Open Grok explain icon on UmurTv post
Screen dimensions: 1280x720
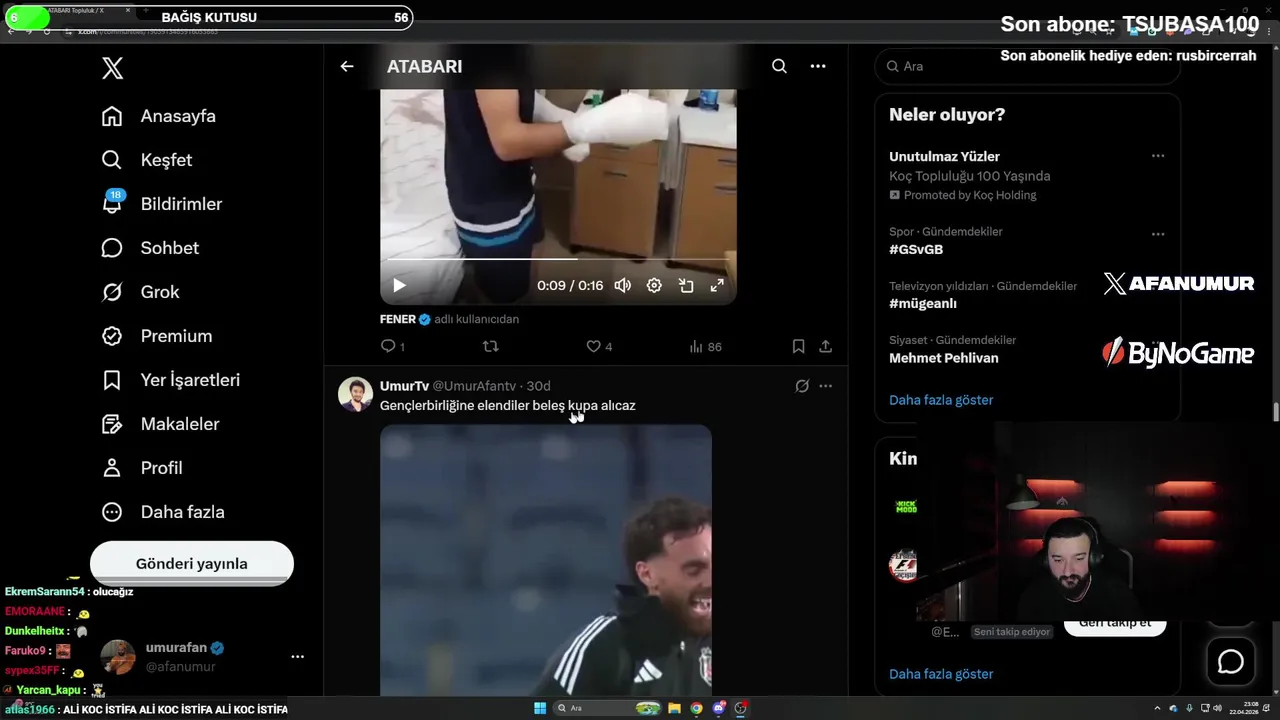802,386
